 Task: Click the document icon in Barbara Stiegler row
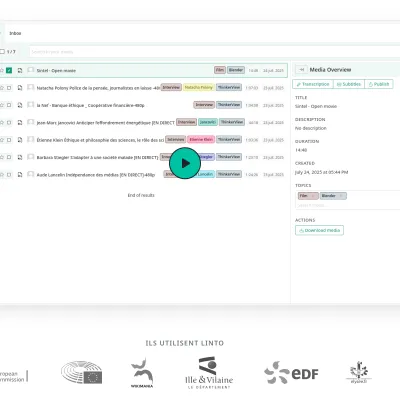20,157
